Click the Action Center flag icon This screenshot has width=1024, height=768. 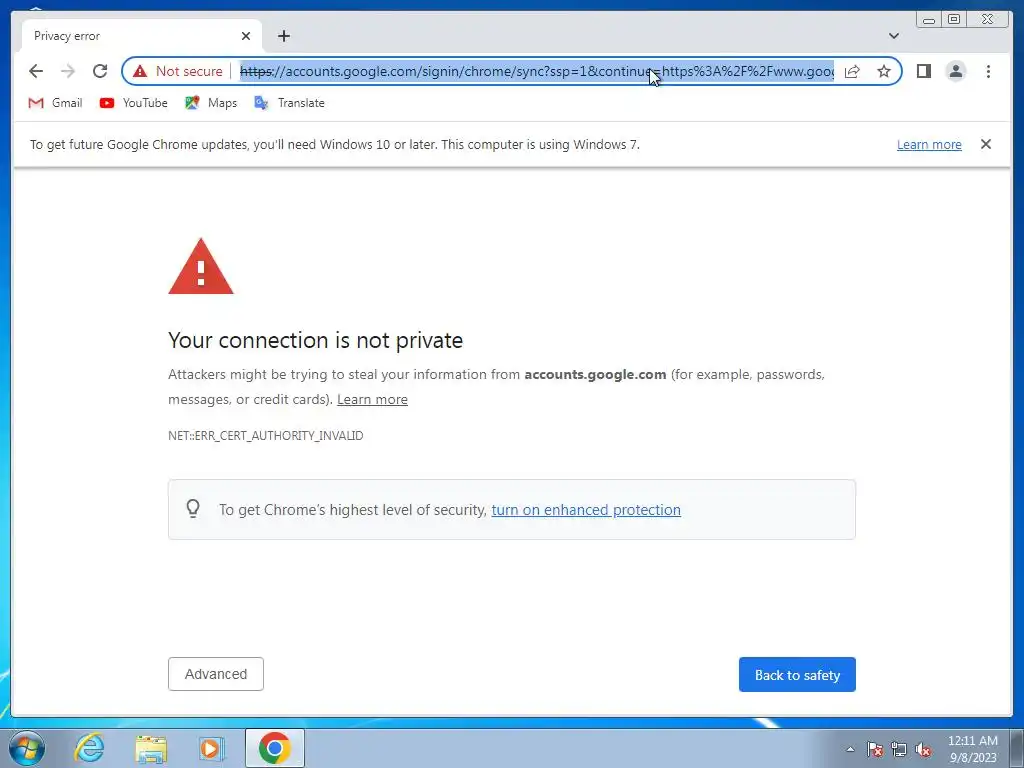(874, 749)
